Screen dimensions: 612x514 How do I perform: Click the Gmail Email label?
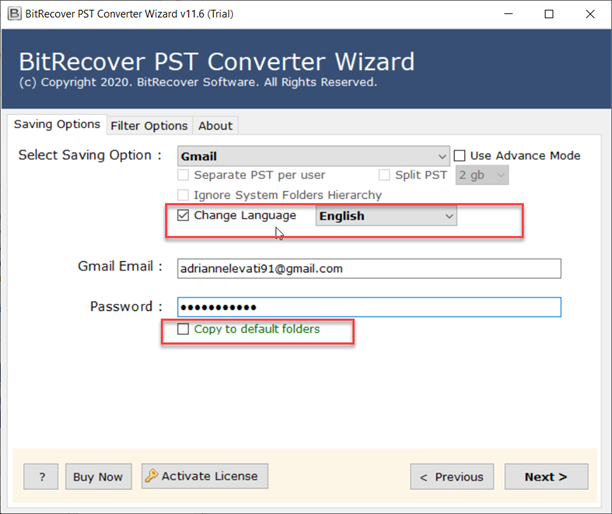coord(120,266)
